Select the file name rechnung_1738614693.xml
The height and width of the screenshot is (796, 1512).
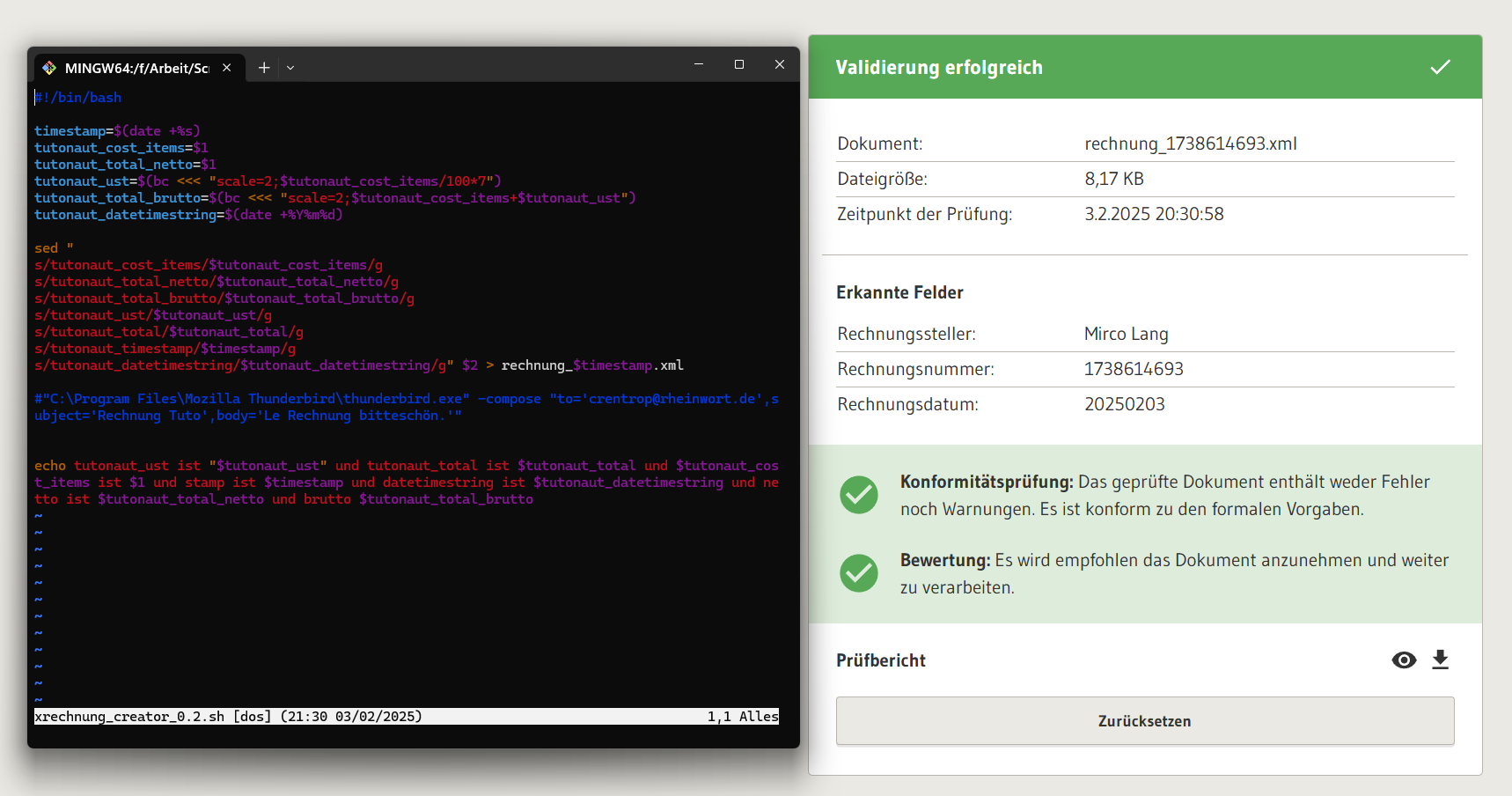coord(1191,144)
